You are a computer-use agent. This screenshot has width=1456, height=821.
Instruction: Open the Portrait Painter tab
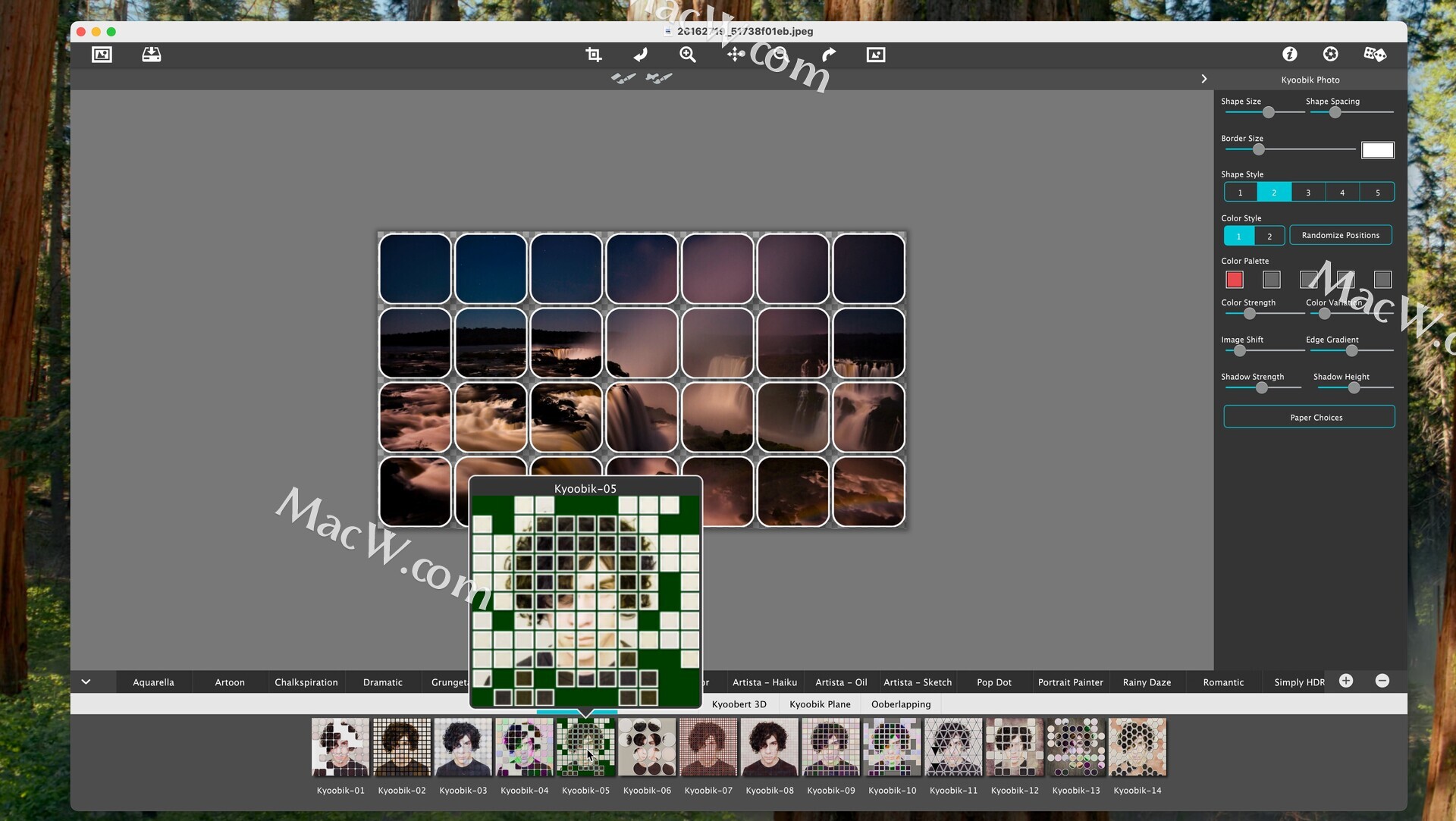[x=1071, y=682]
